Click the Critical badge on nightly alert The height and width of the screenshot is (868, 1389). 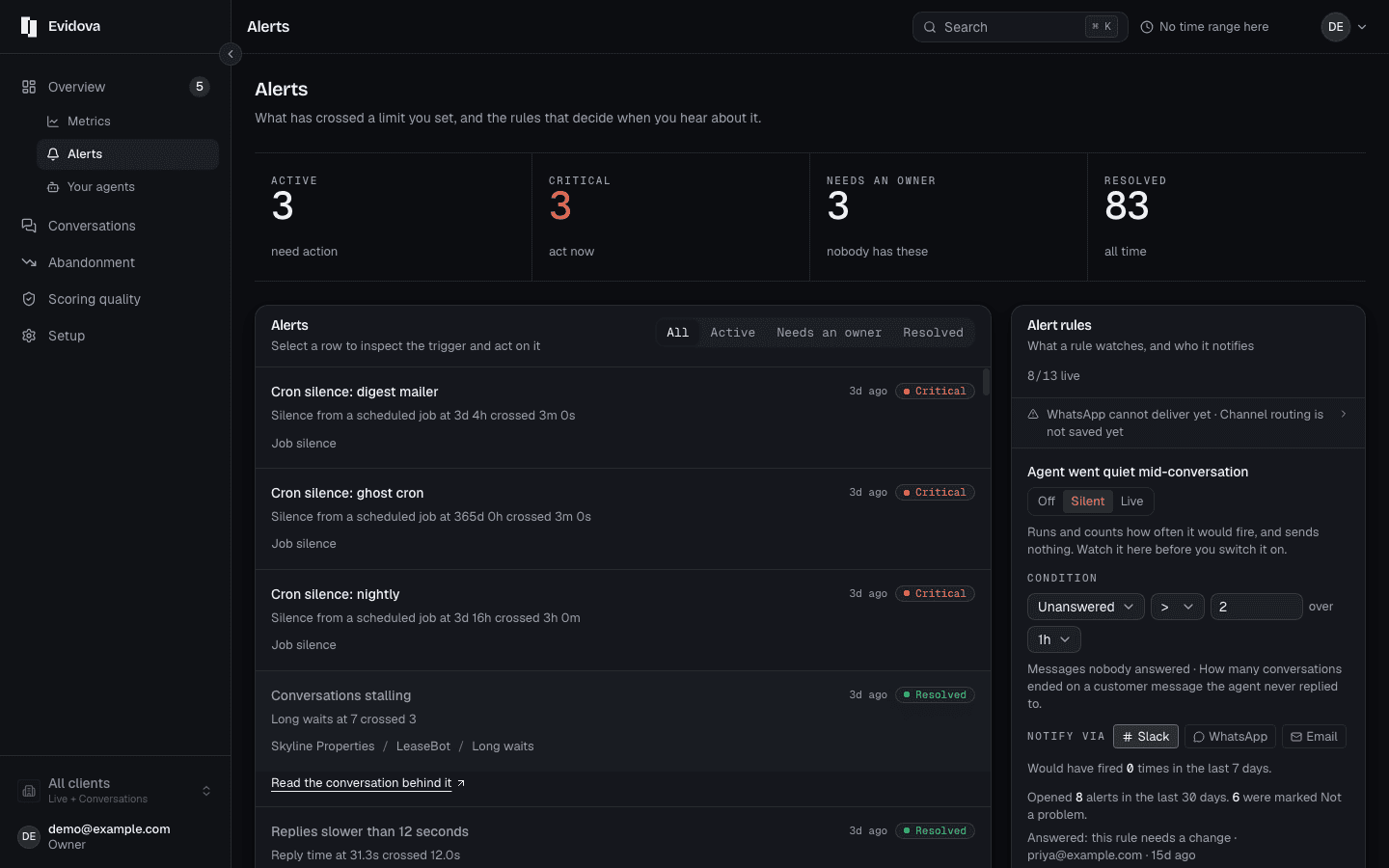tap(935, 594)
